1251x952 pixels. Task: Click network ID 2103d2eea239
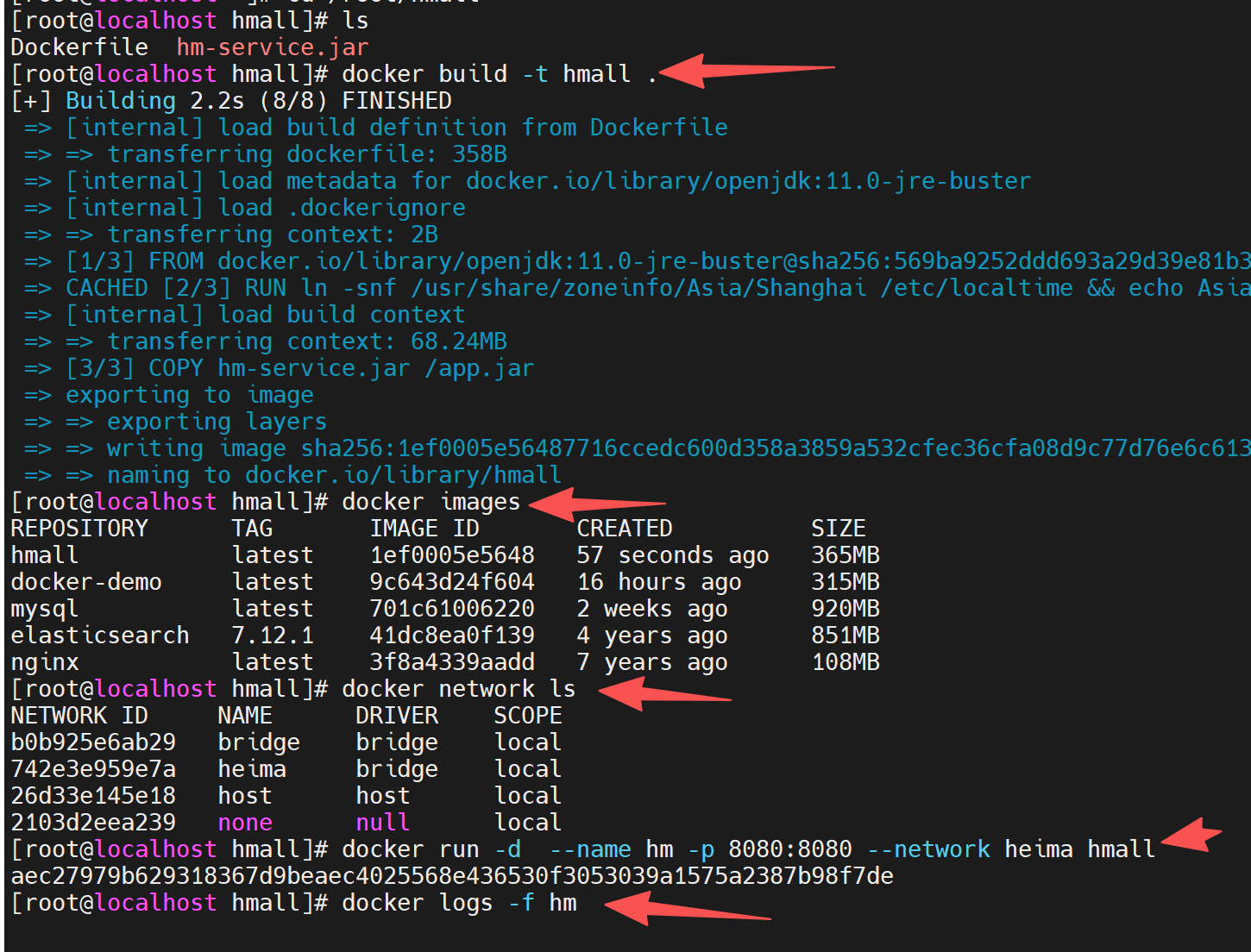pyautogui.click(x=93, y=823)
